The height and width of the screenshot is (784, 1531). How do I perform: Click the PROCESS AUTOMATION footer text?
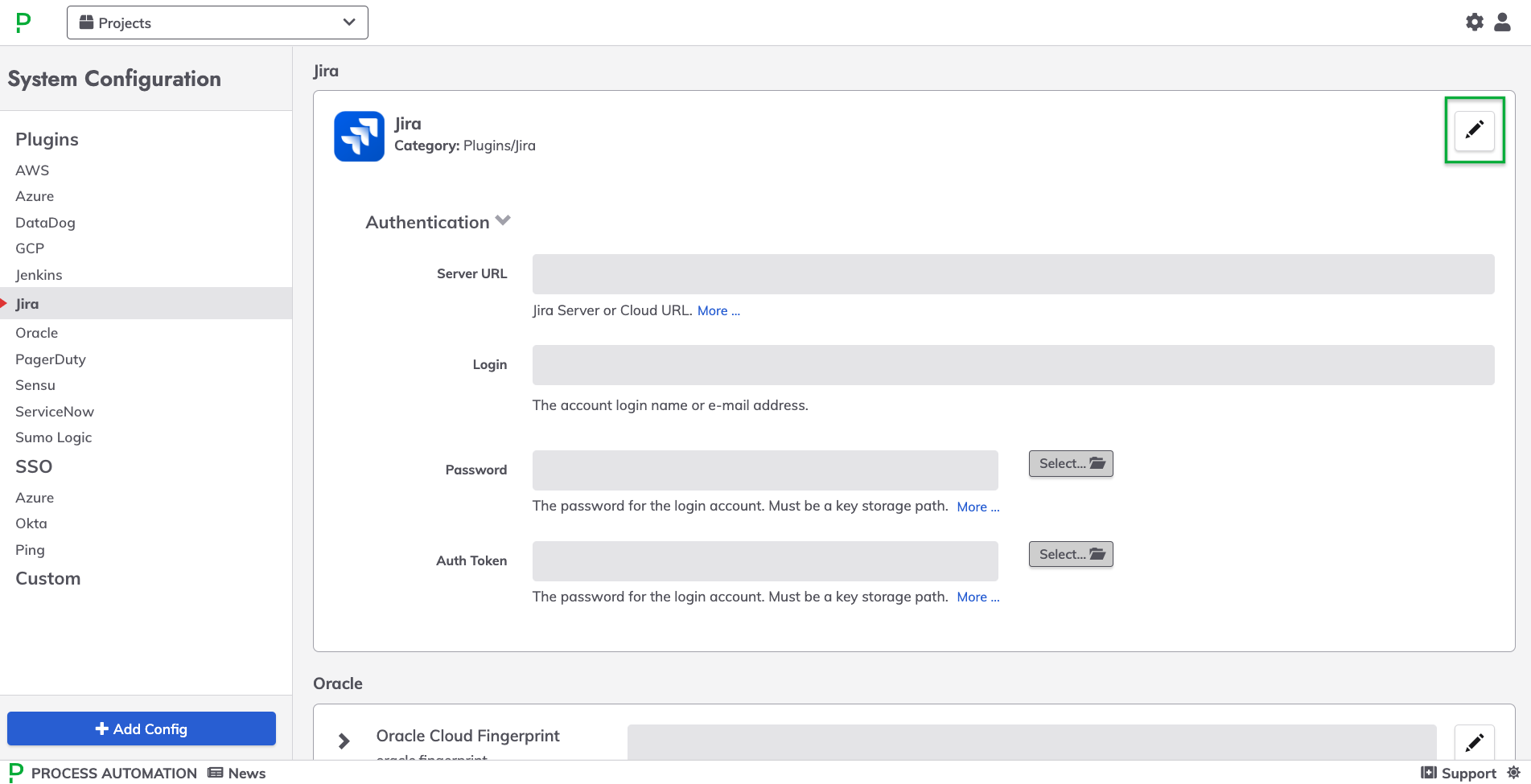pyautogui.click(x=114, y=773)
